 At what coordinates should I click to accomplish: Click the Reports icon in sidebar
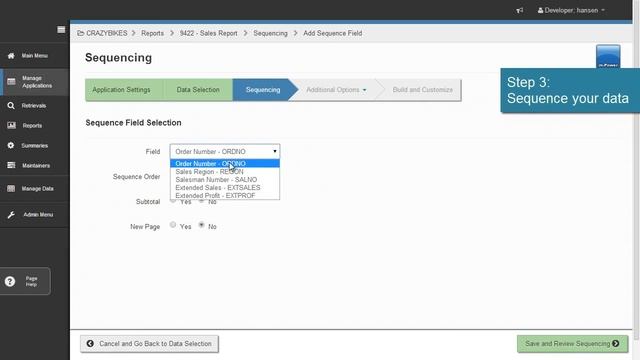(11, 125)
